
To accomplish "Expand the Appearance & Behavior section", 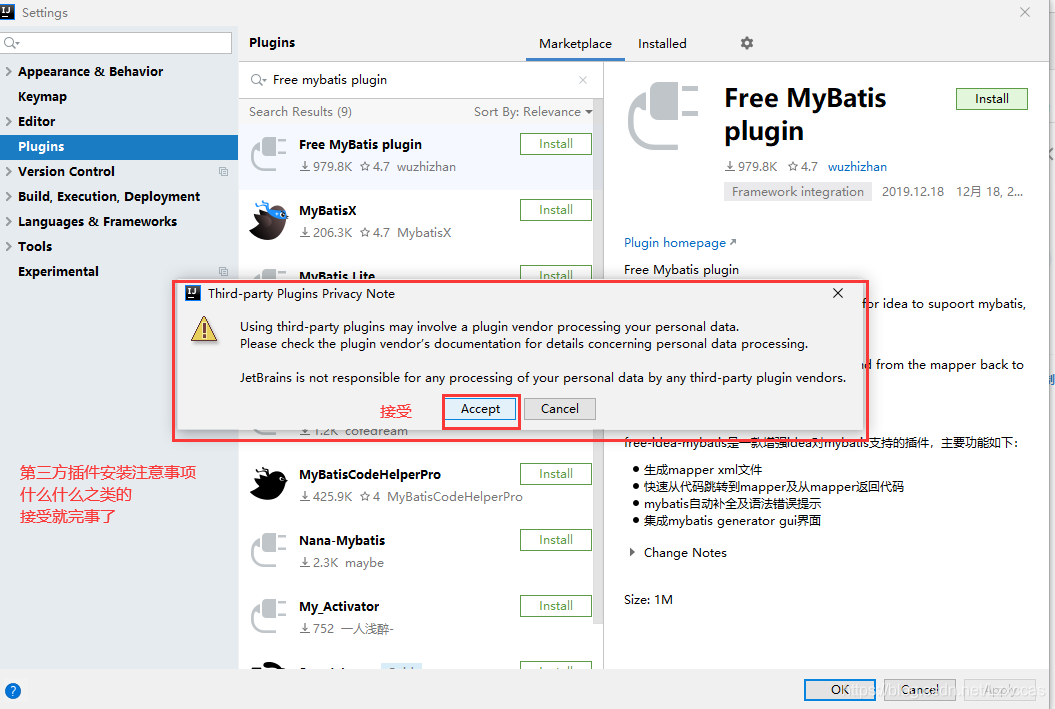I will (9, 71).
